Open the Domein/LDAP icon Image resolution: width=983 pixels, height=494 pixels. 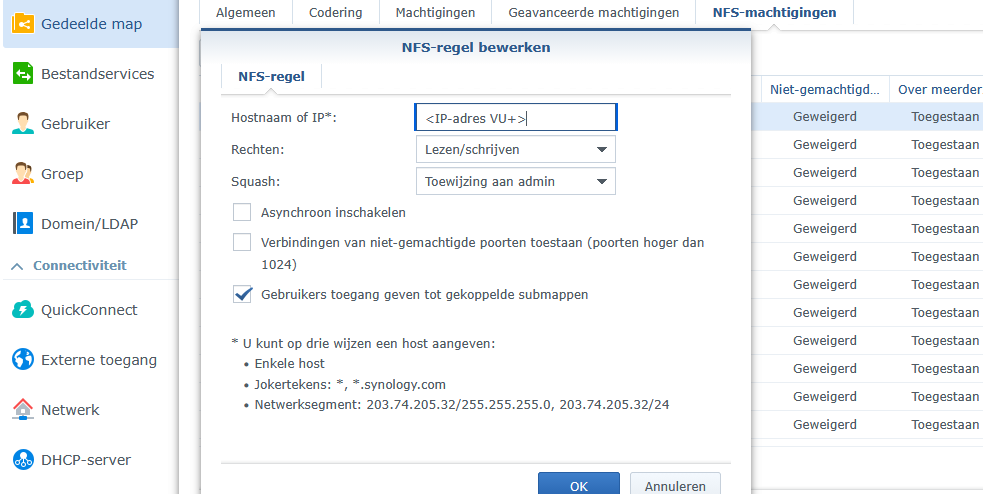(23, 223)
